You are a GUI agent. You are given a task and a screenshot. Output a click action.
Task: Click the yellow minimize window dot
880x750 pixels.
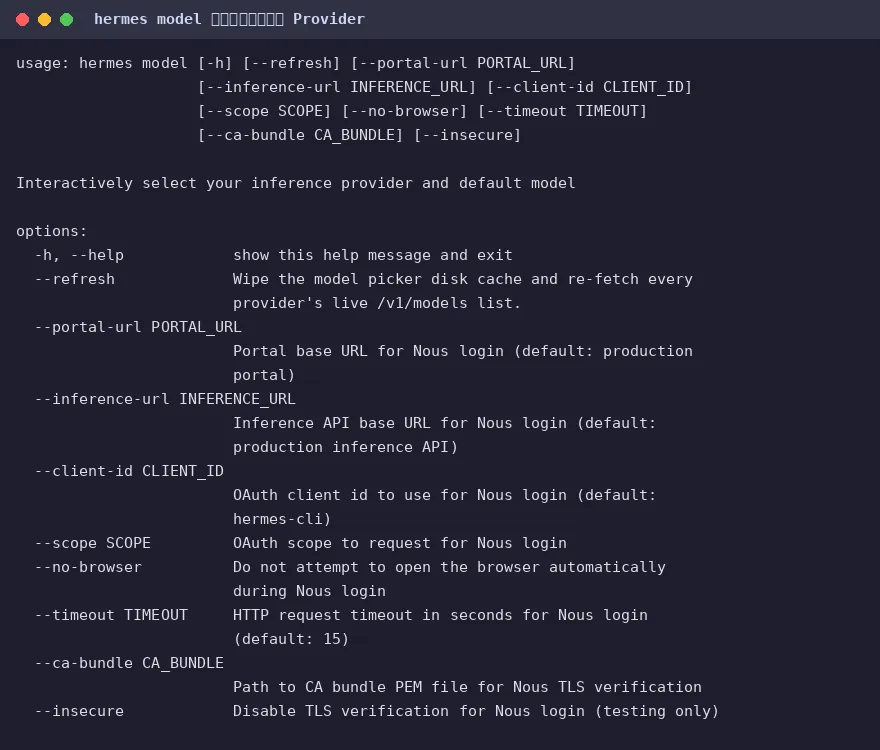(x=44, y=20)
